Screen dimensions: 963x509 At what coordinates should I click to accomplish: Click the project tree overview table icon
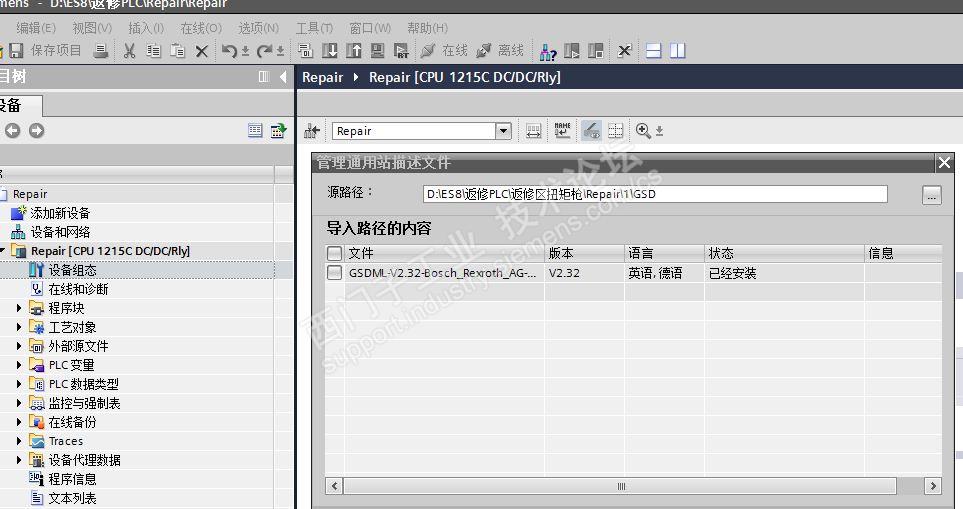click(255, 130)
